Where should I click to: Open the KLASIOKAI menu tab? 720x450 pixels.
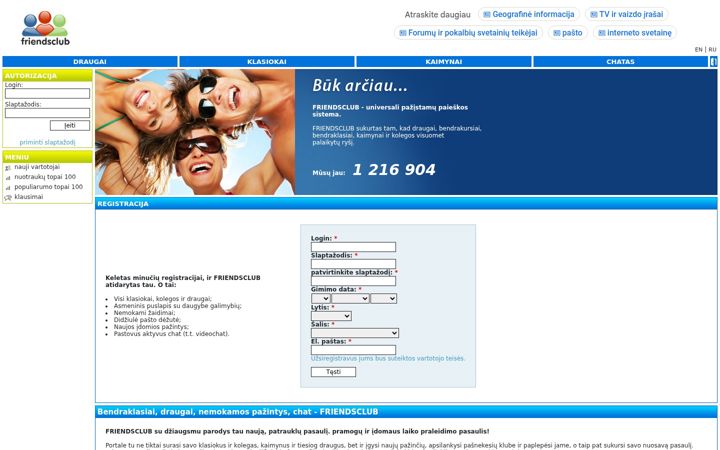267,62
